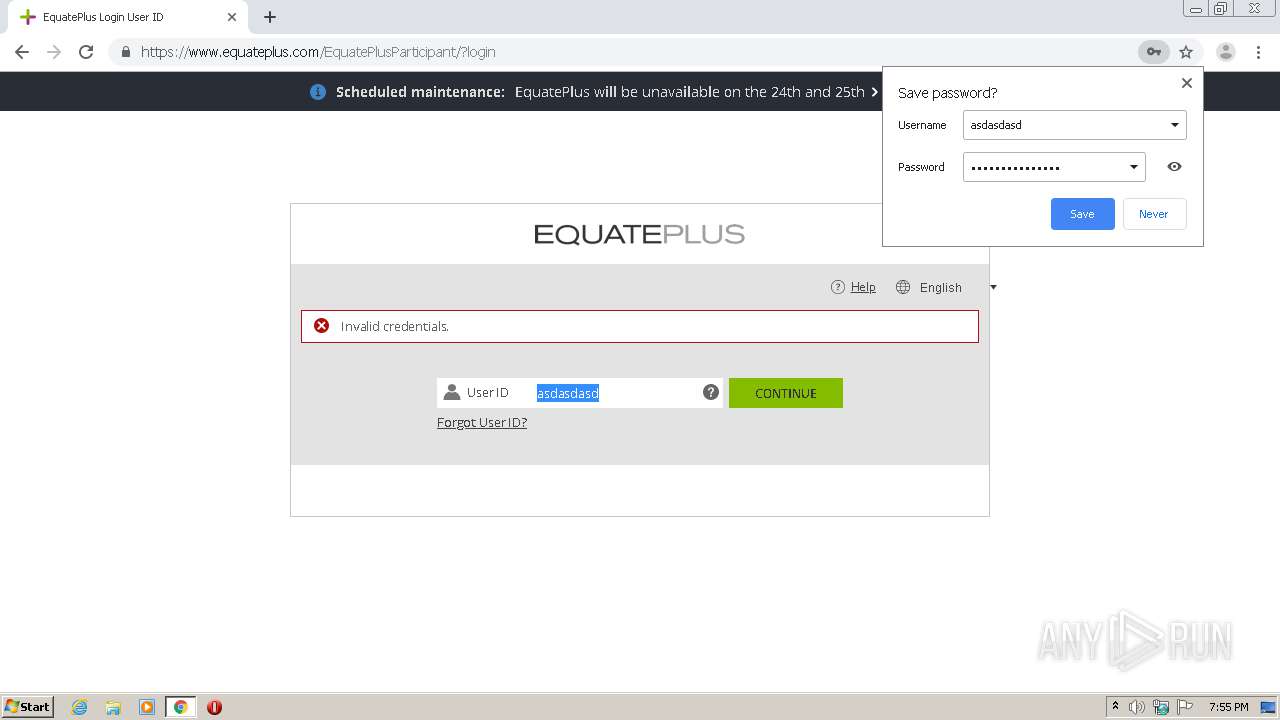Close the EquatePlus Login User ID tab

232,17
